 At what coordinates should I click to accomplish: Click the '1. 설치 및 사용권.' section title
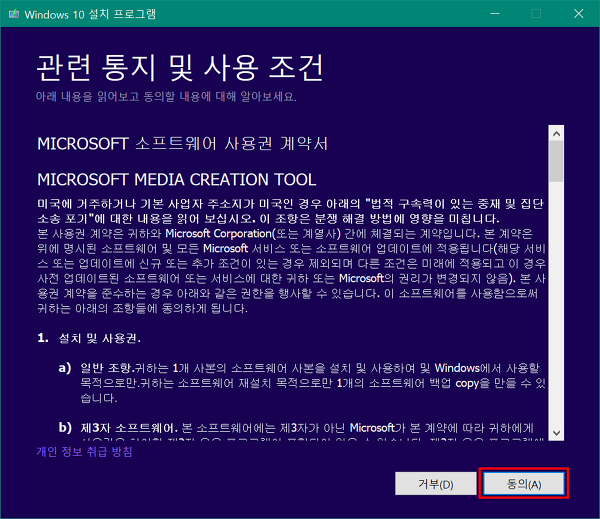click(89, 338)
